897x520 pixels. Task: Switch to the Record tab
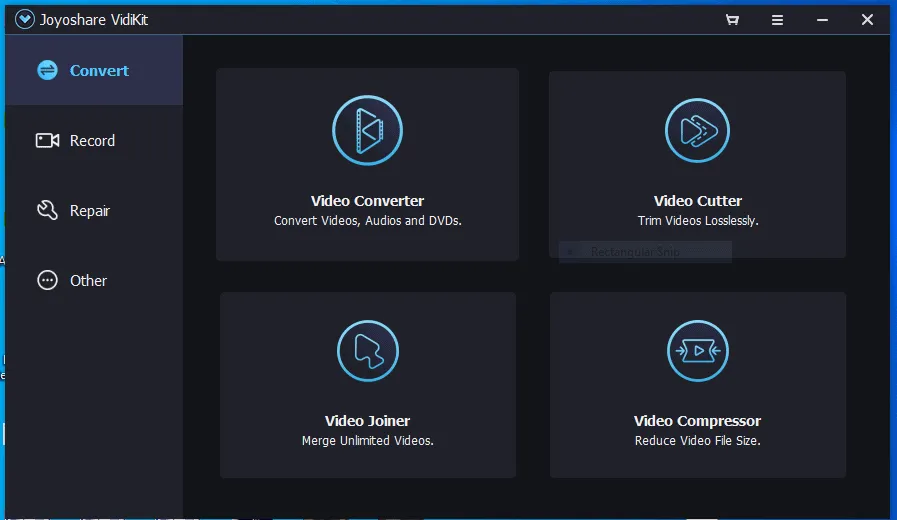coord(92,141)
